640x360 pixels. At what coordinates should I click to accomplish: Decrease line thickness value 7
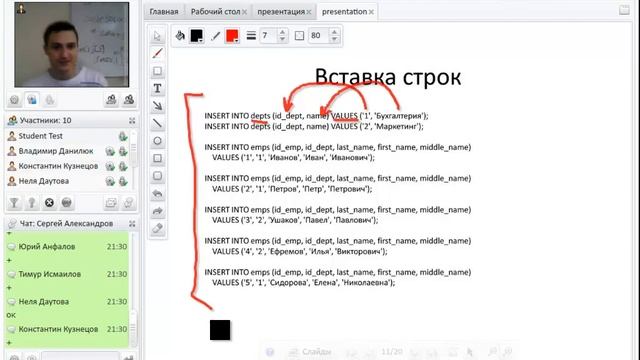coord(282,40)
